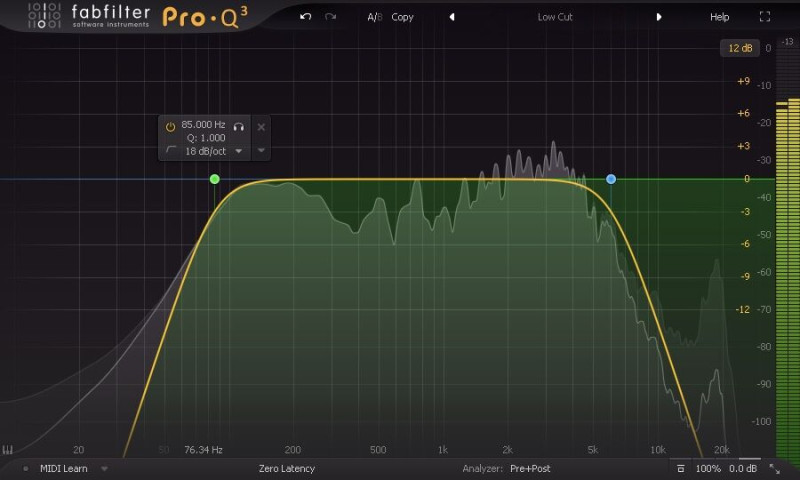This screenshot has width=800, height=480.
Task: Adjust the 0.0 dB output gain
Action: (x=743, y=468)
